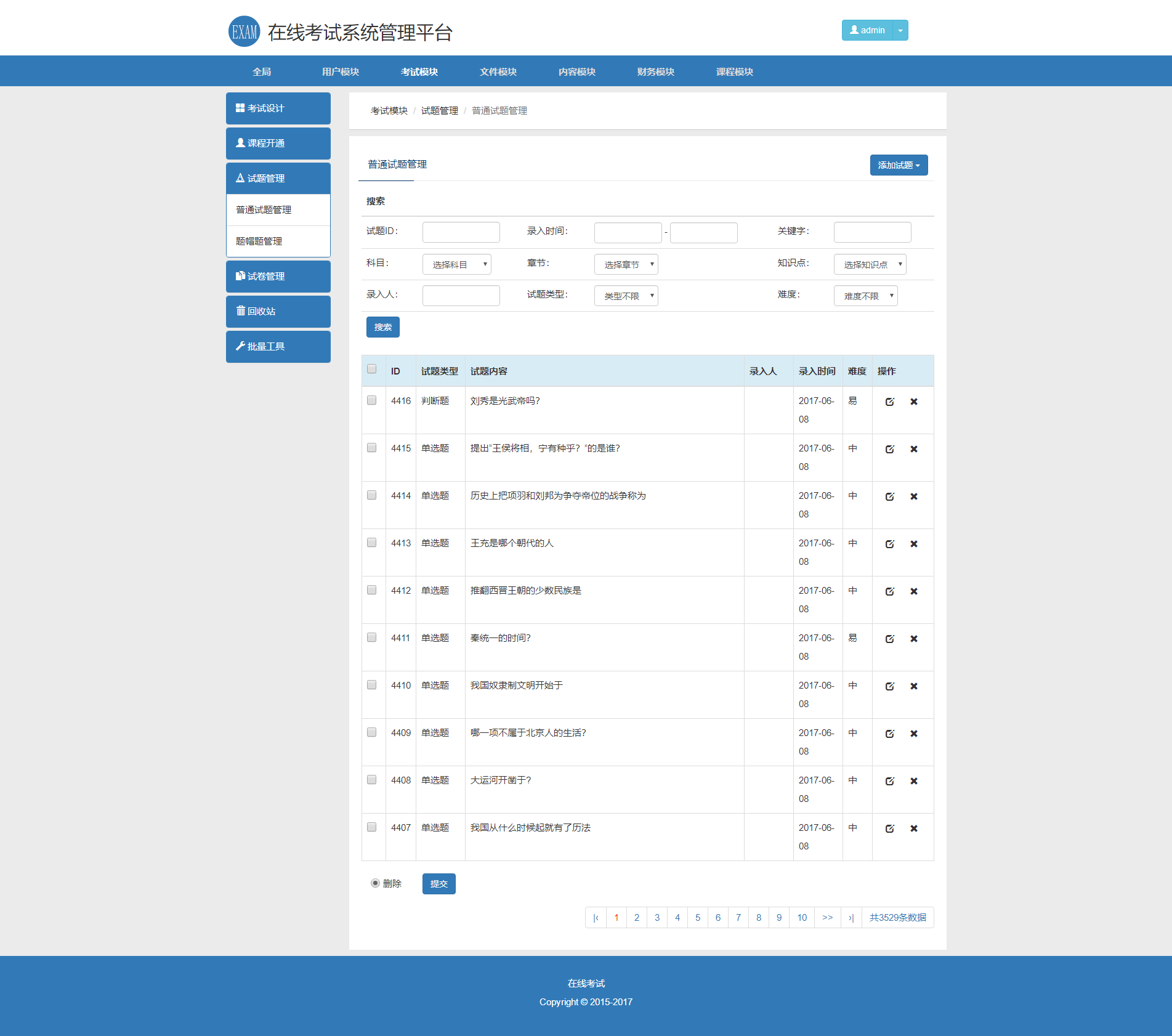Open the 添加试题 dropdown button
The height and width of the screenshot is (1036, 1172).
pos(898,165)
